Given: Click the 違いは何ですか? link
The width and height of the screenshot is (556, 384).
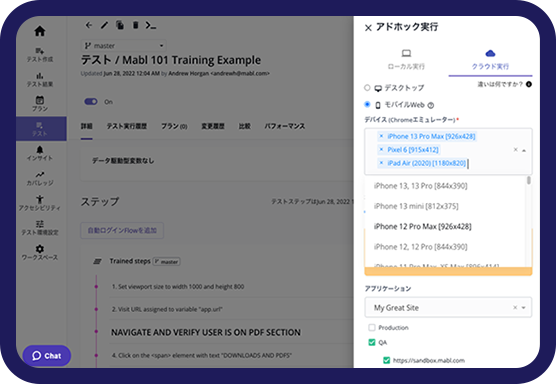Looking at the screenshot, I should [x=500, y=84].
